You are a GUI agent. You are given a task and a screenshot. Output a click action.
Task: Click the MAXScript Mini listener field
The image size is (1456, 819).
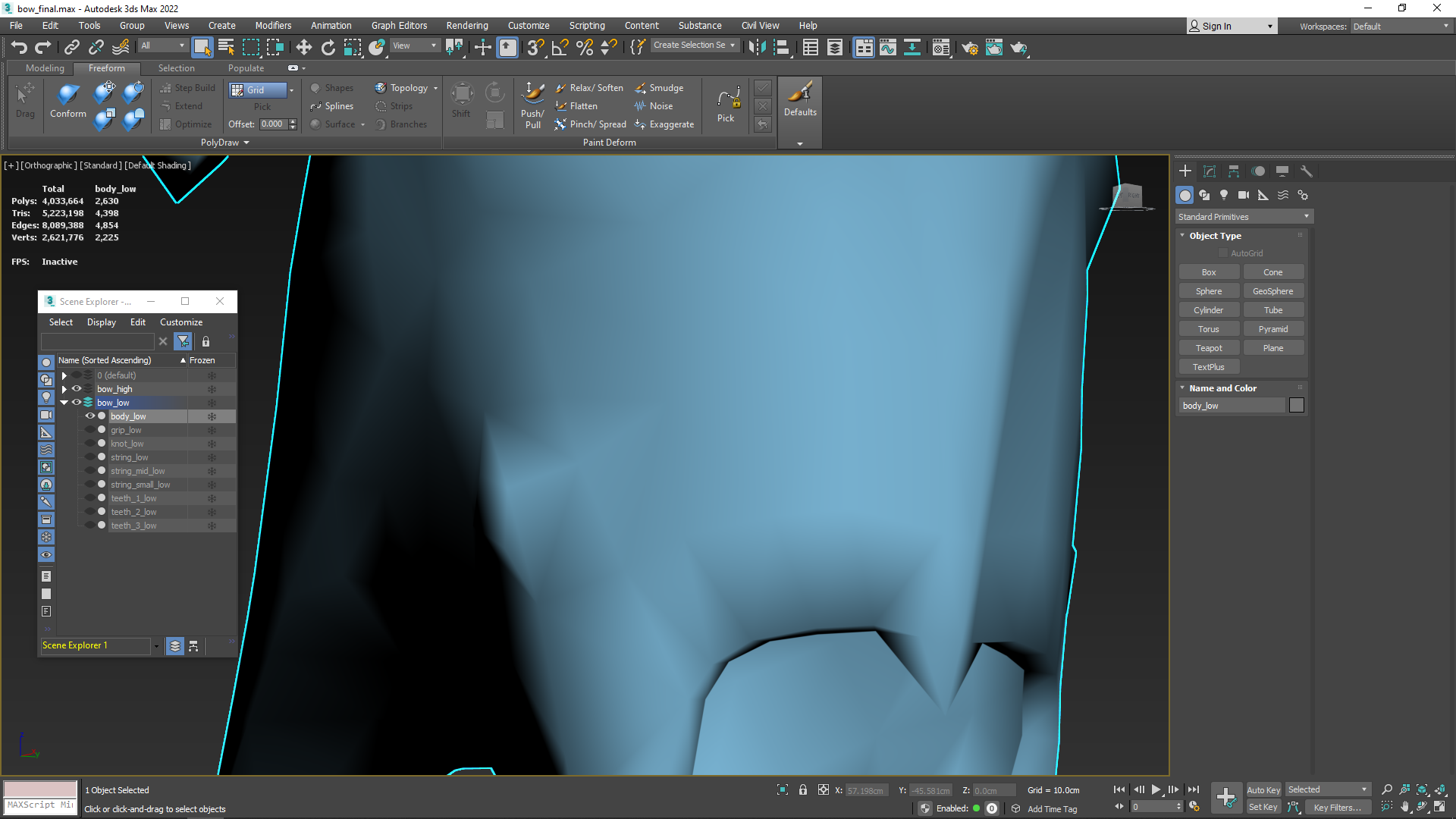click(41, 805)
